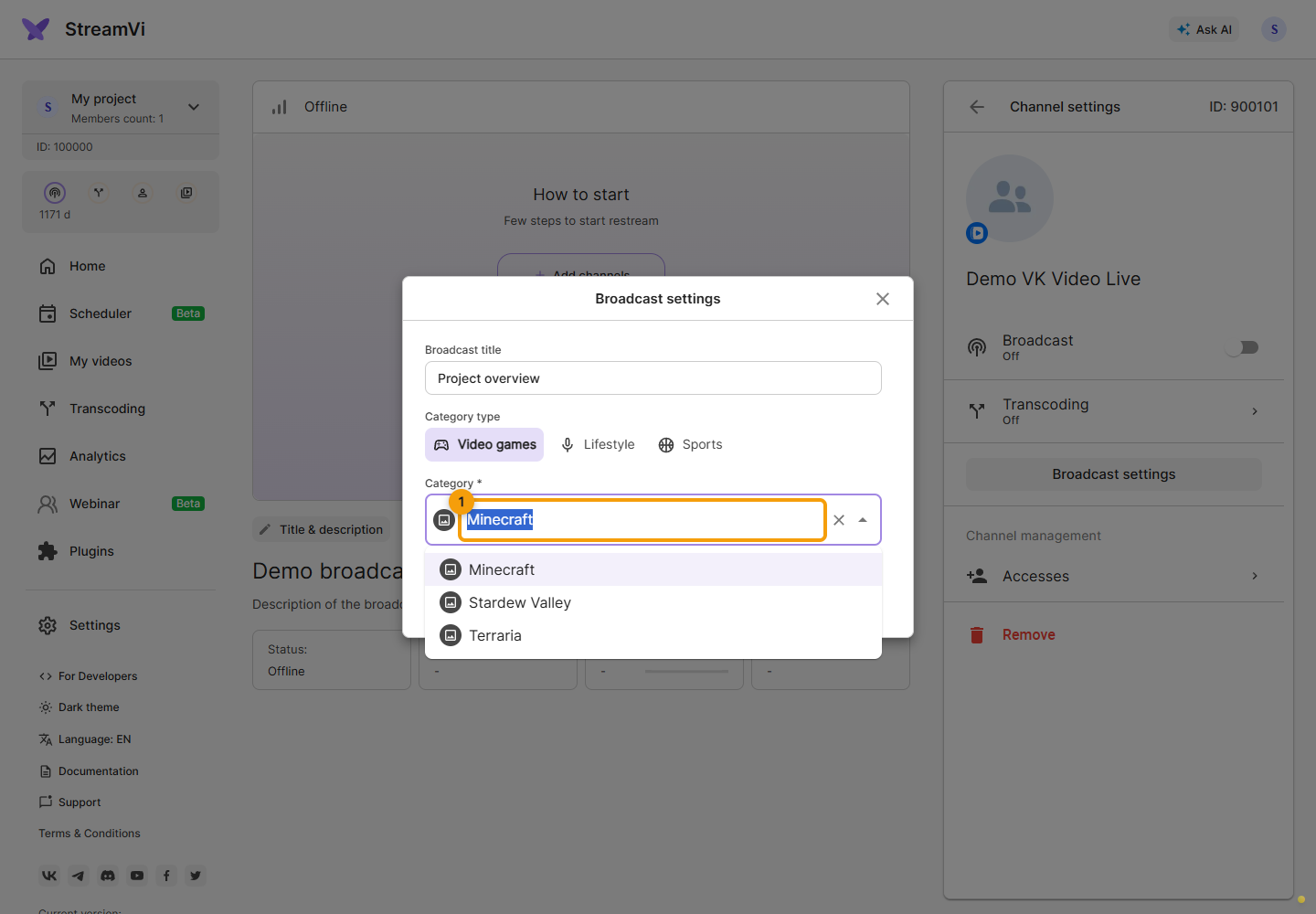Close the Broadcast settings dialog
1316x914 pixels.
(883, 299)
